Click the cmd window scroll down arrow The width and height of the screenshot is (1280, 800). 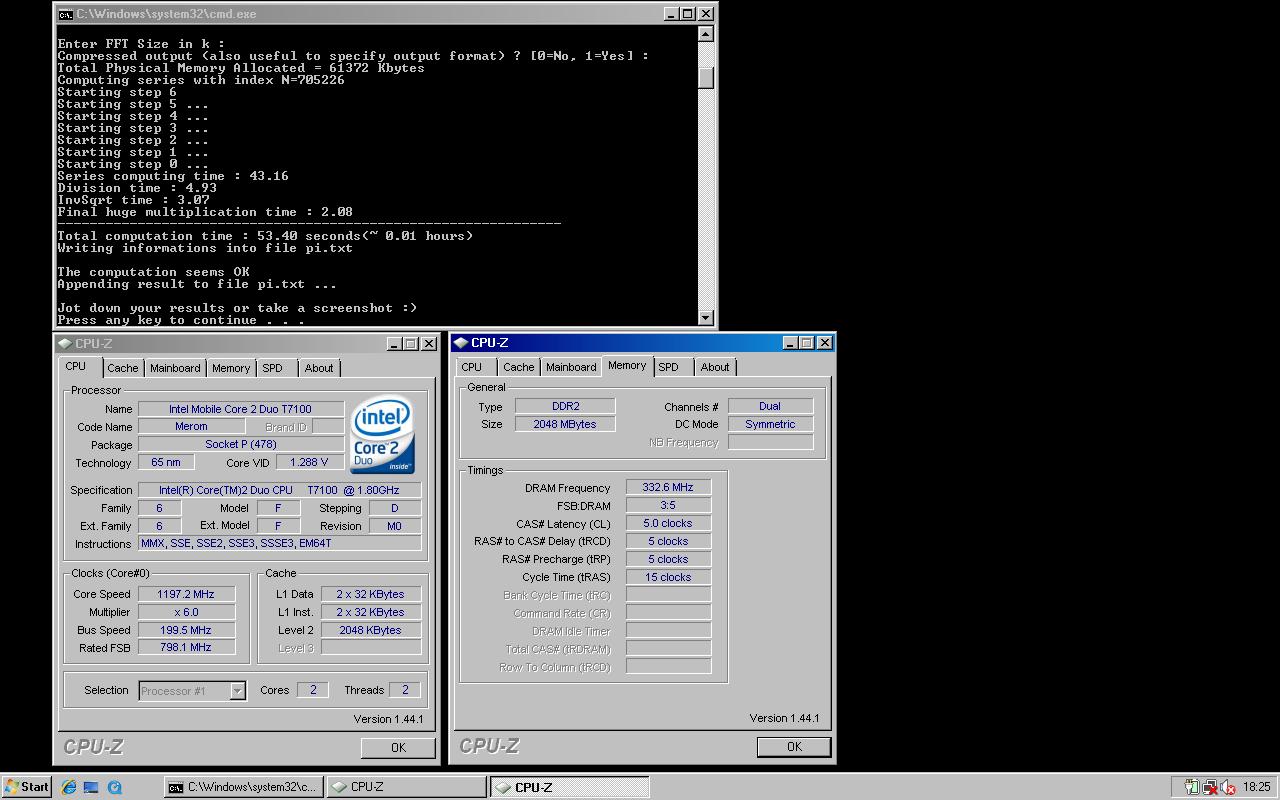[706, 318]
